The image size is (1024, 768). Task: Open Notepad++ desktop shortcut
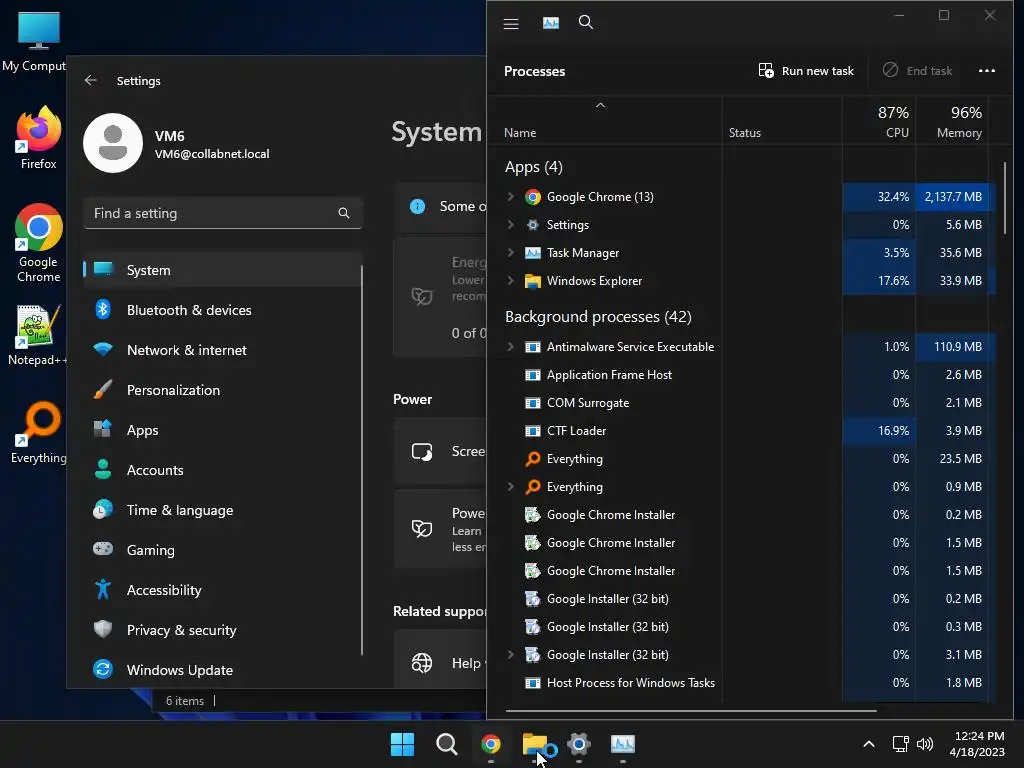[37, 336]
